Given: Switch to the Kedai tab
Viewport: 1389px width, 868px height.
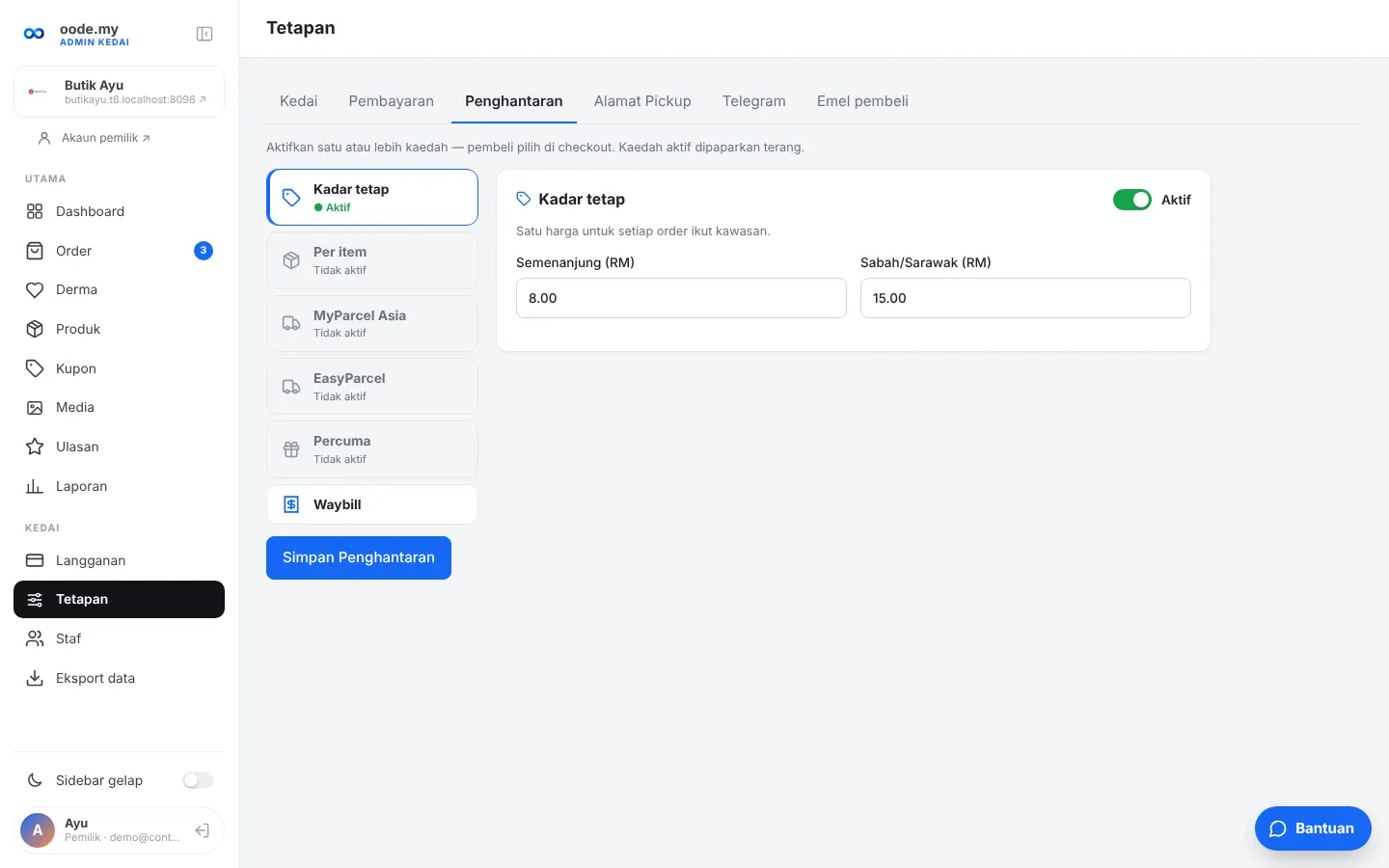Looking at the screenshot, I should click(x=298, y=101).
